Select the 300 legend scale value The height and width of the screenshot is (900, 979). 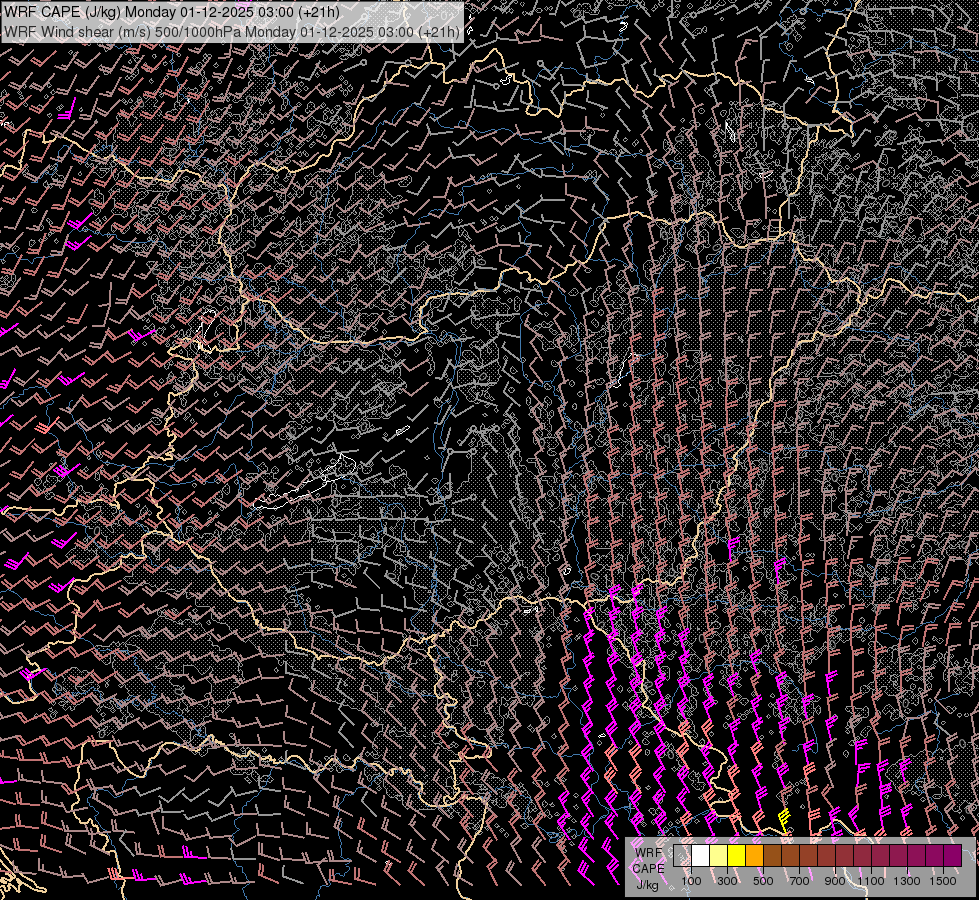tap(727, 881)
